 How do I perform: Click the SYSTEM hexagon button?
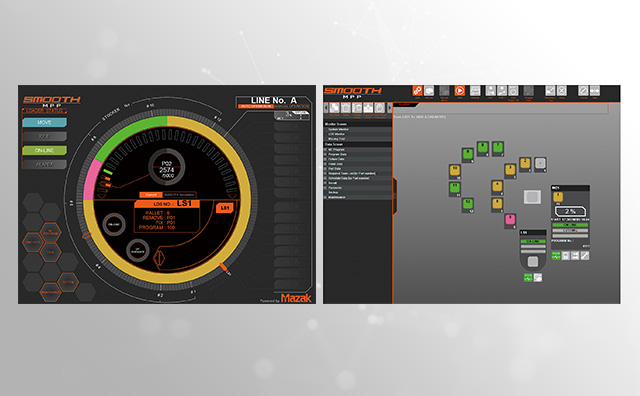pyautogui.click(x=68, y=282)
